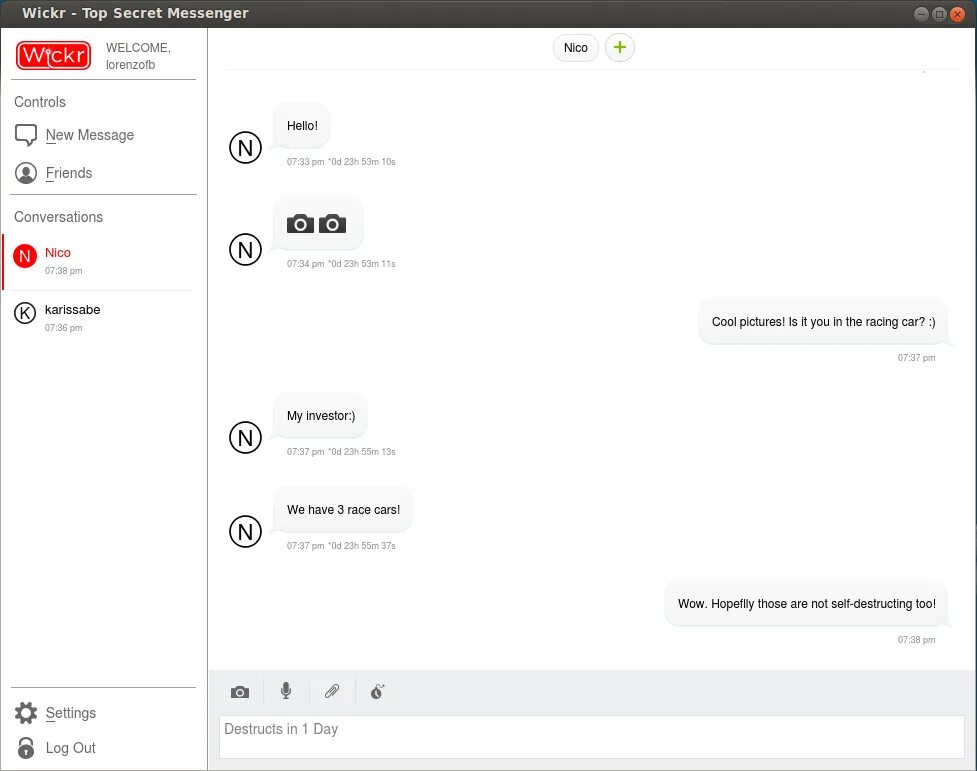Click karissabe's K avatar icon
Image resolution: width=977 pixels, height=771 pixels.
[x=25, y=313]
